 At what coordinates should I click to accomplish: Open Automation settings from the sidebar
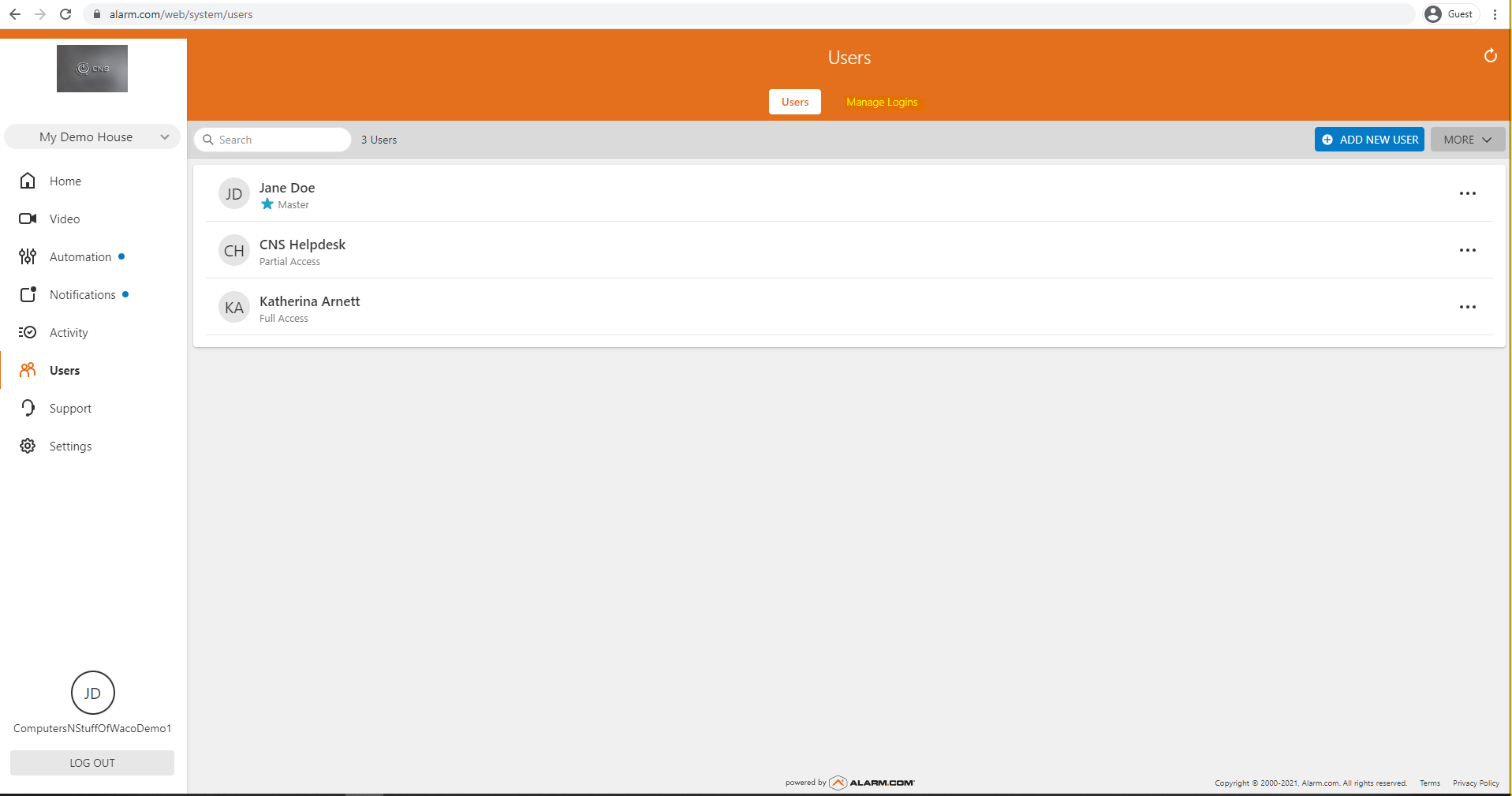(28, 256)
